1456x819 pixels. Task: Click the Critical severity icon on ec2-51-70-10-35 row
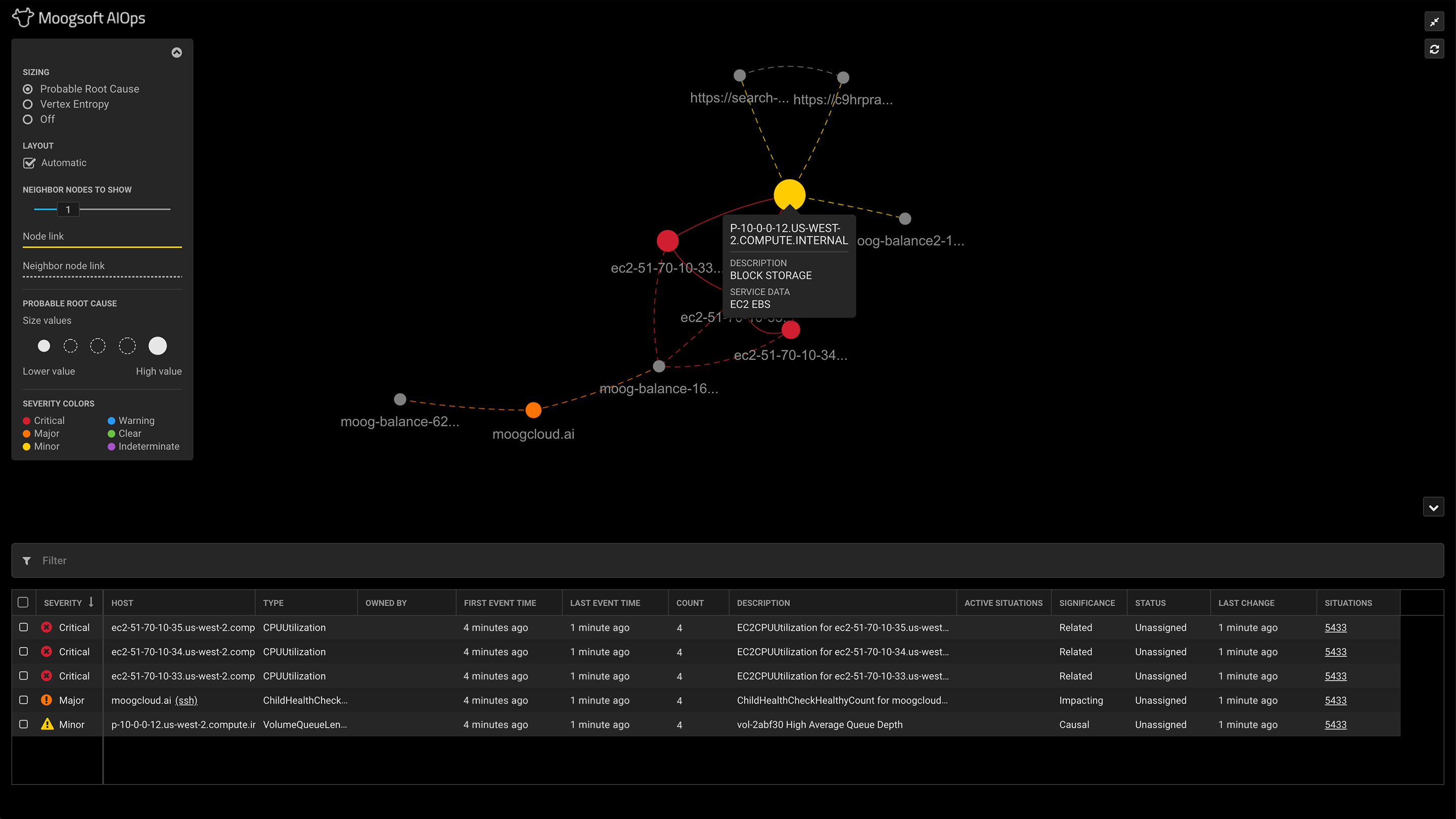point(47,627)
